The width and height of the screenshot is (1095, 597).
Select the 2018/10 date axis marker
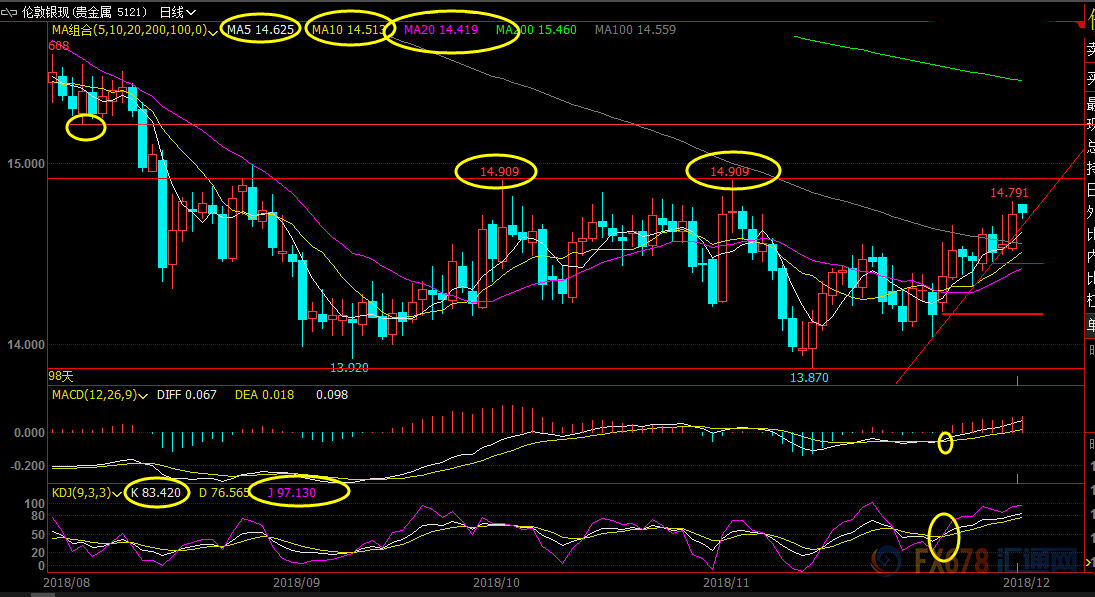[497, 581]
